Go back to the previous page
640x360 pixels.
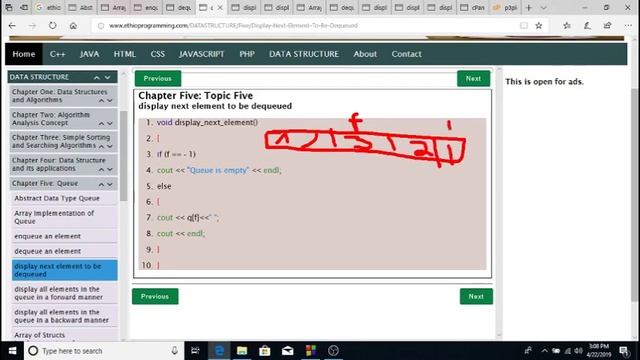click(12, 25)
